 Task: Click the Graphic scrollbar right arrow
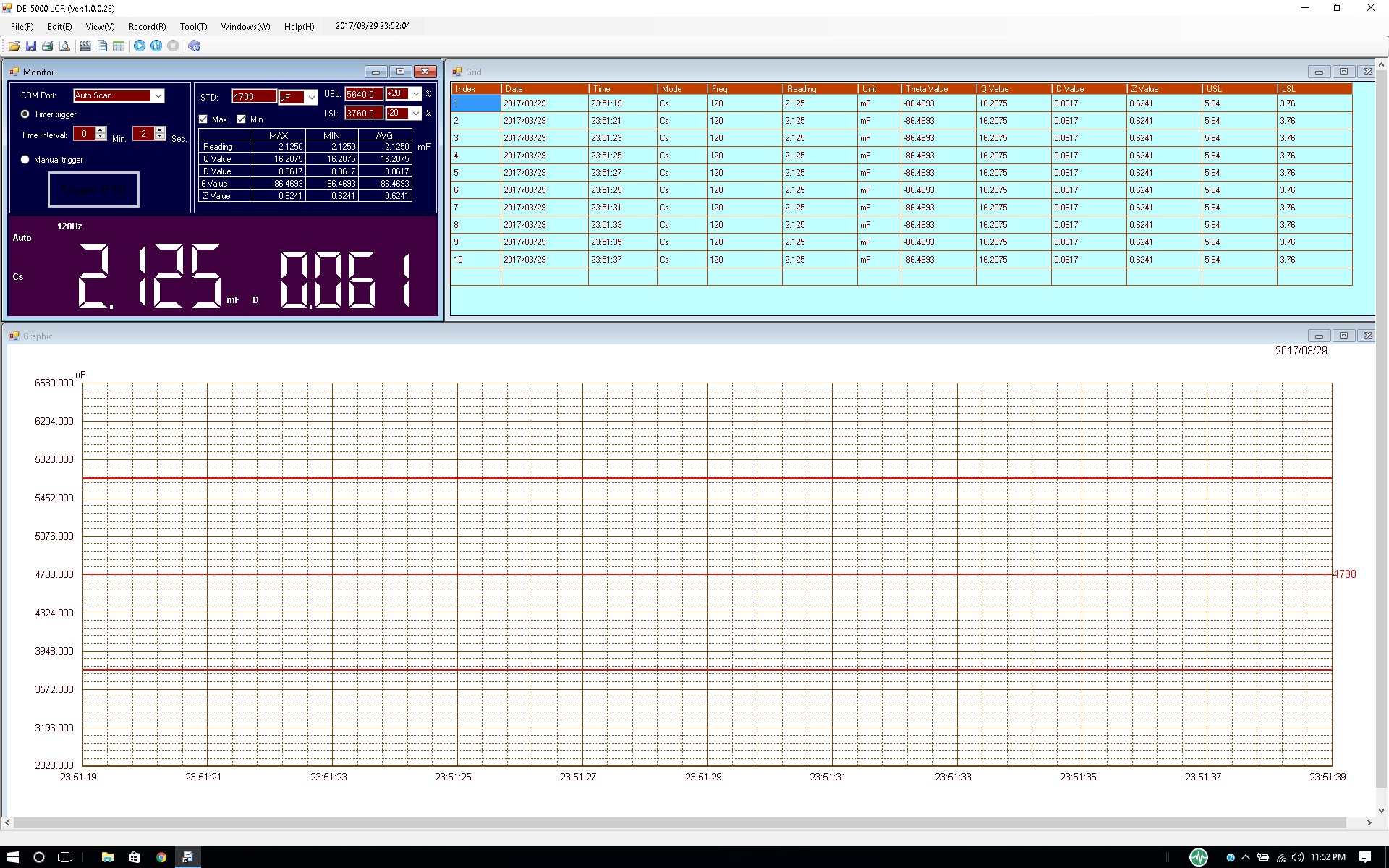coord(1369,823)
